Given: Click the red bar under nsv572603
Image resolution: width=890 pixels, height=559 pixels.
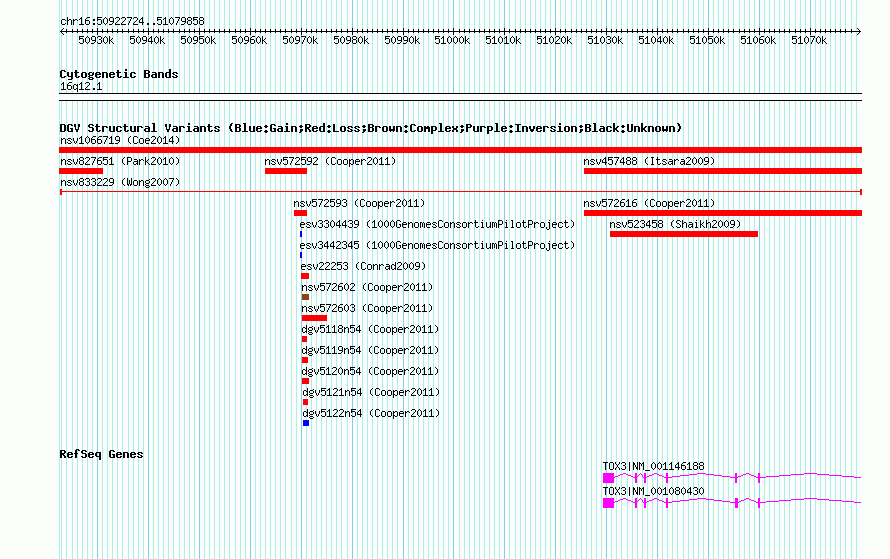Looking at the screenshot, I should tap(314, 318).
